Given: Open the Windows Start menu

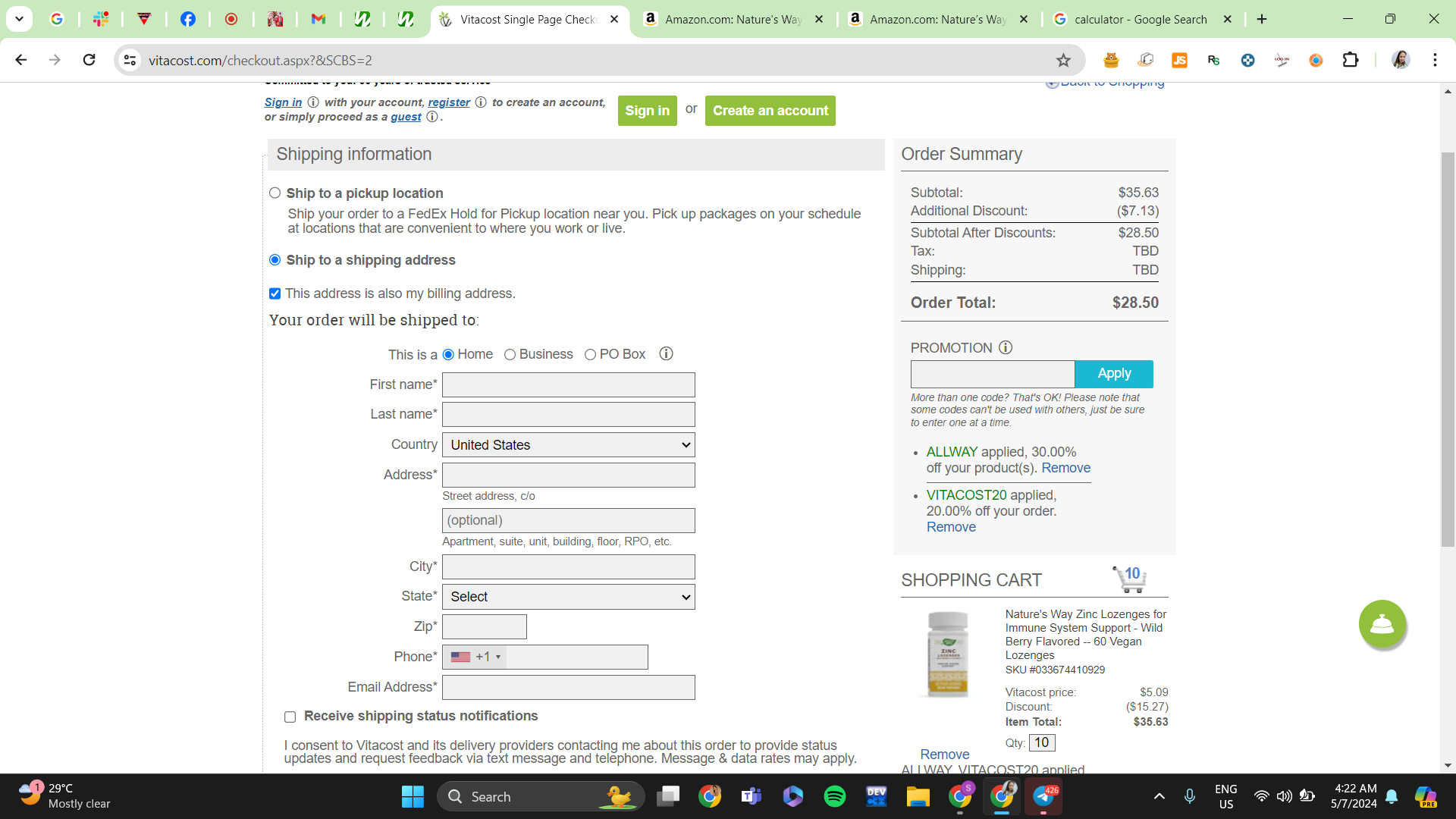Looking at the screenshot, I should point(413,796).
